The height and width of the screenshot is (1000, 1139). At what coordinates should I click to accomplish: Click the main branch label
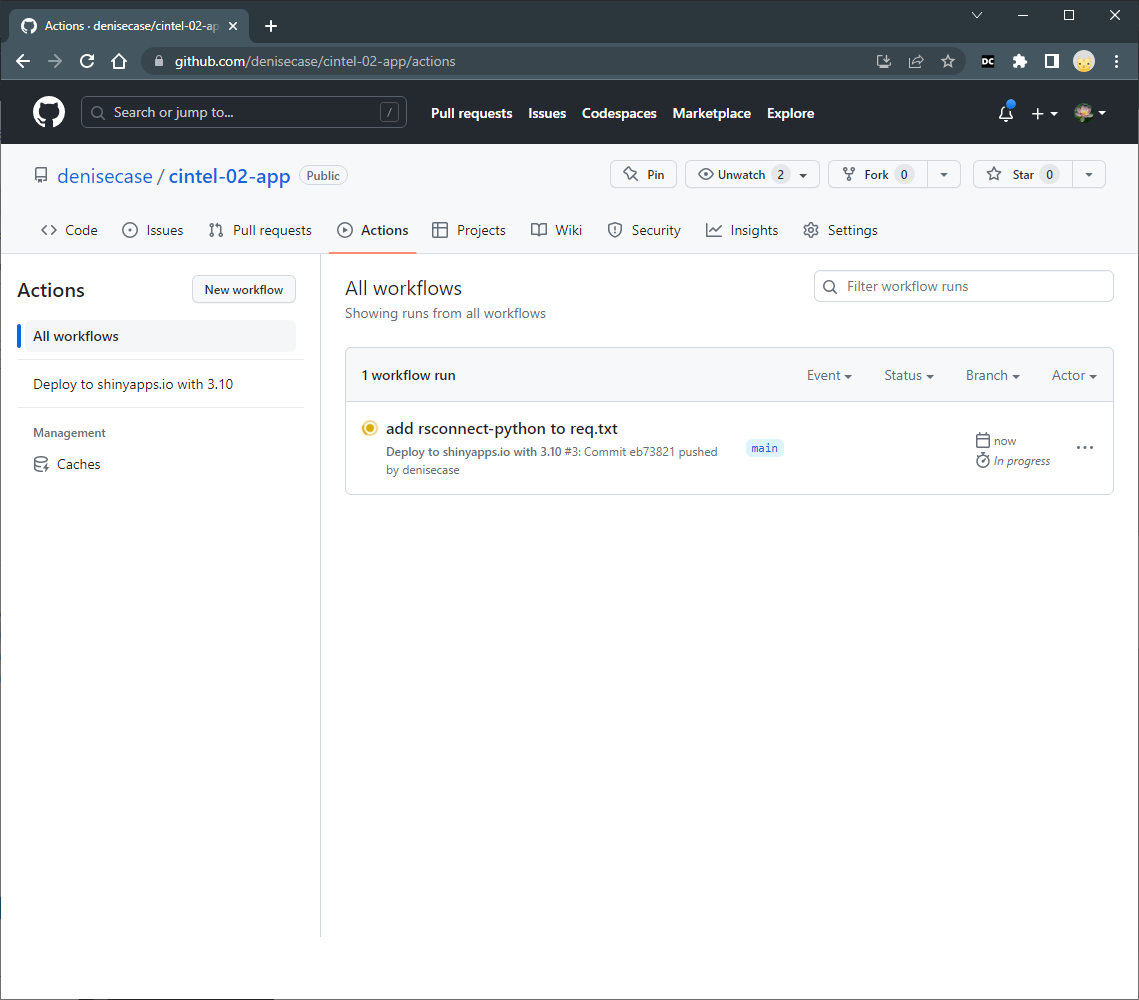(764, 448)
